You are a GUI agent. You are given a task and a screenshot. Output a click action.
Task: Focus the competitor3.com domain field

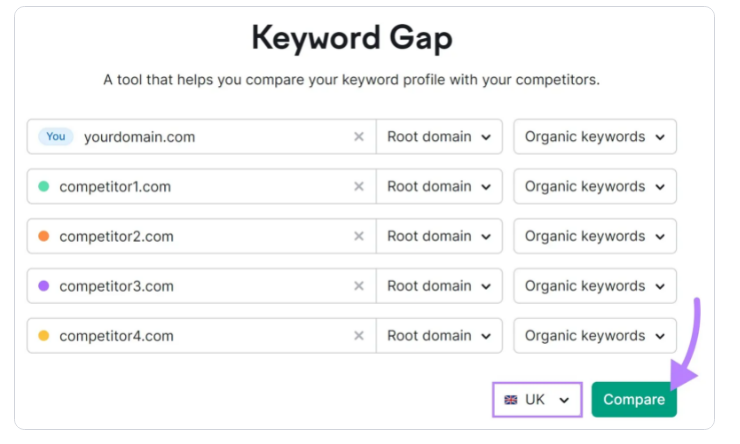200,287
